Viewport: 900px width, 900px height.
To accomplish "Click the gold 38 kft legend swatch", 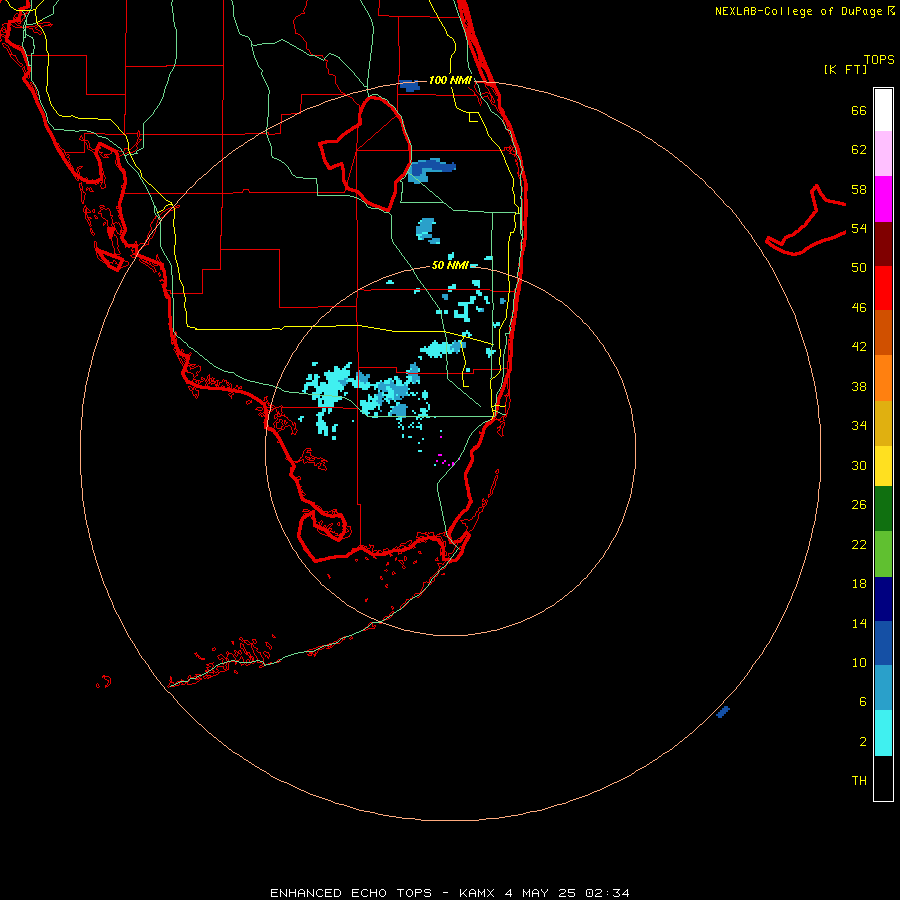I will point(883,423).
